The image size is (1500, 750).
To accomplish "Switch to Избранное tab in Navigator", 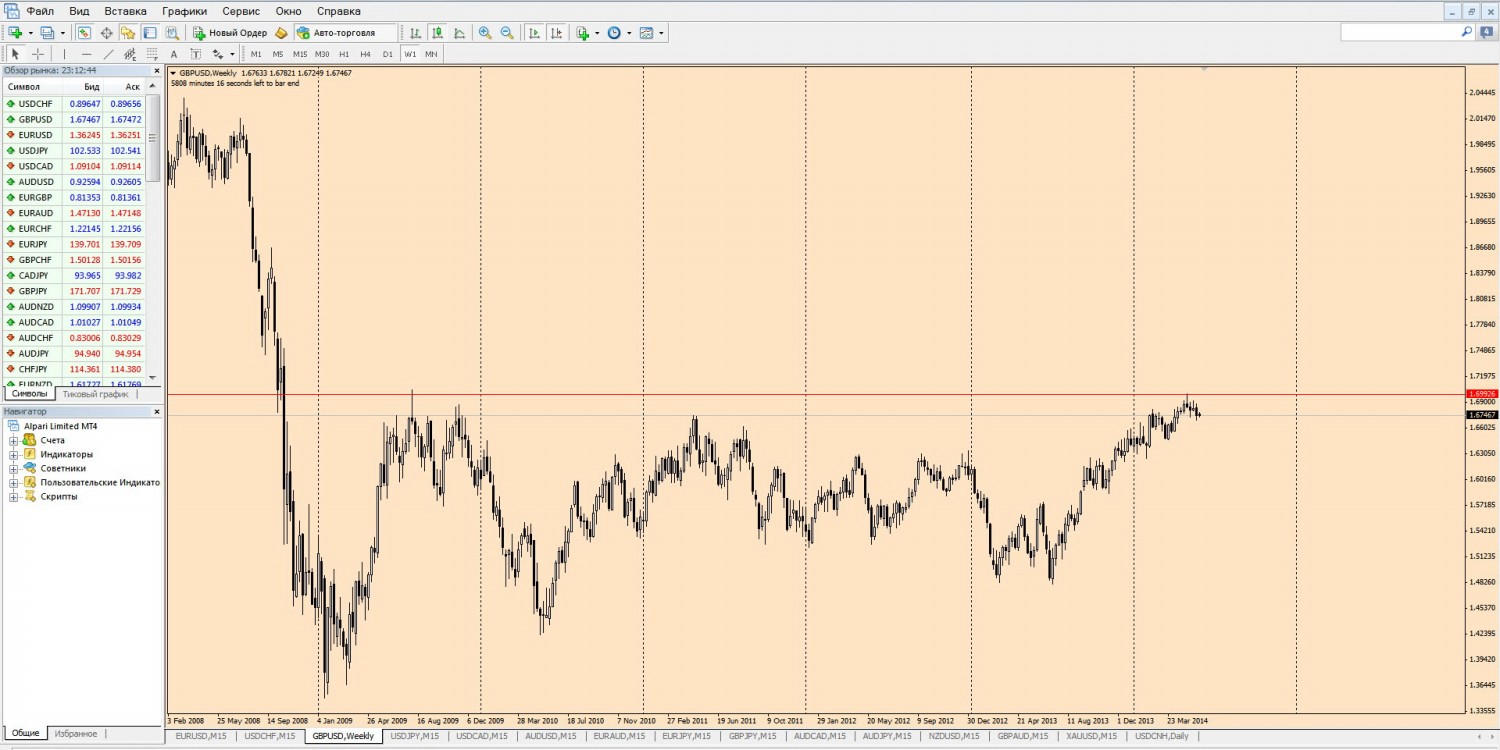I will coord(76,733).
